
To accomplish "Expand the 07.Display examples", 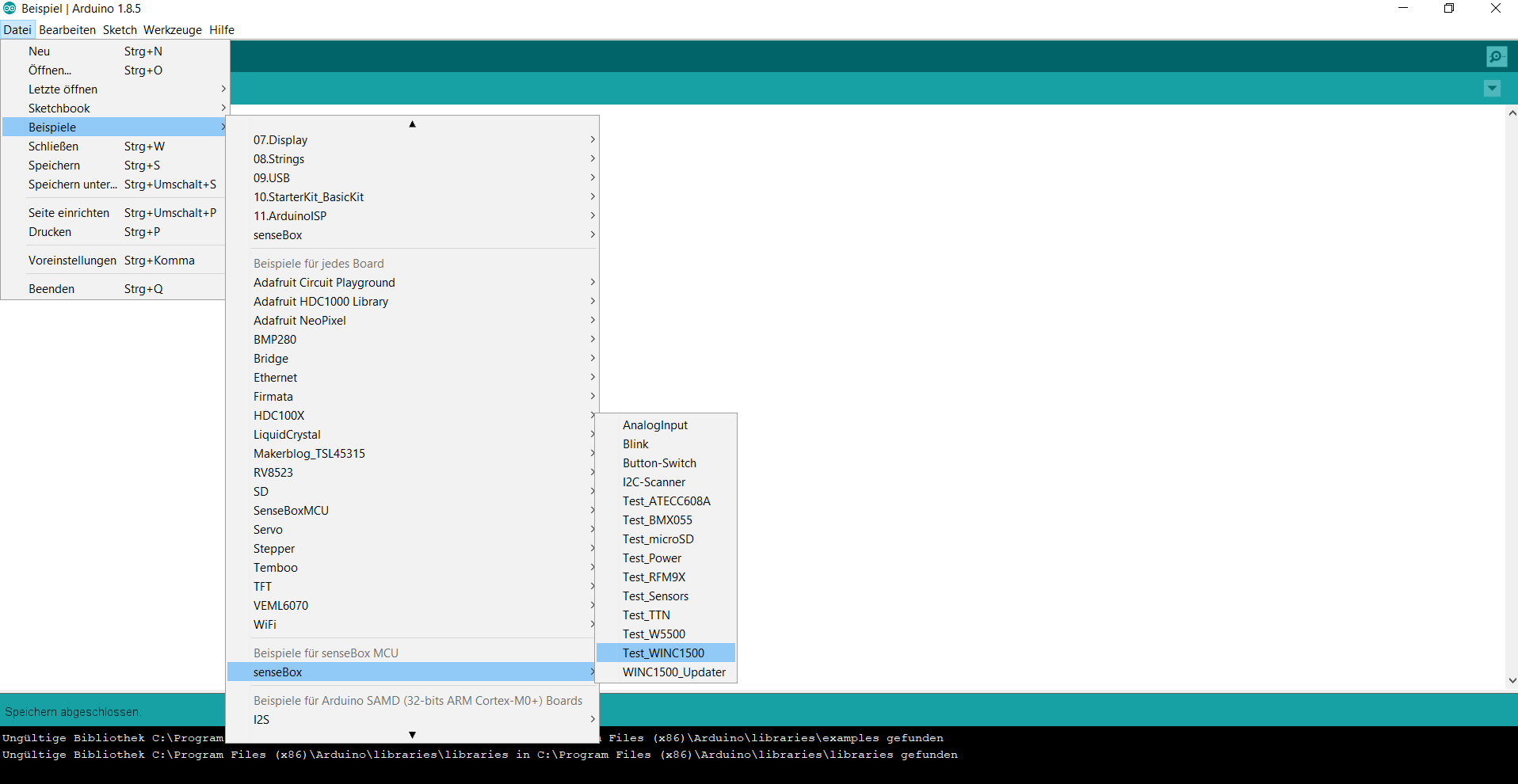I will (413, 140).
